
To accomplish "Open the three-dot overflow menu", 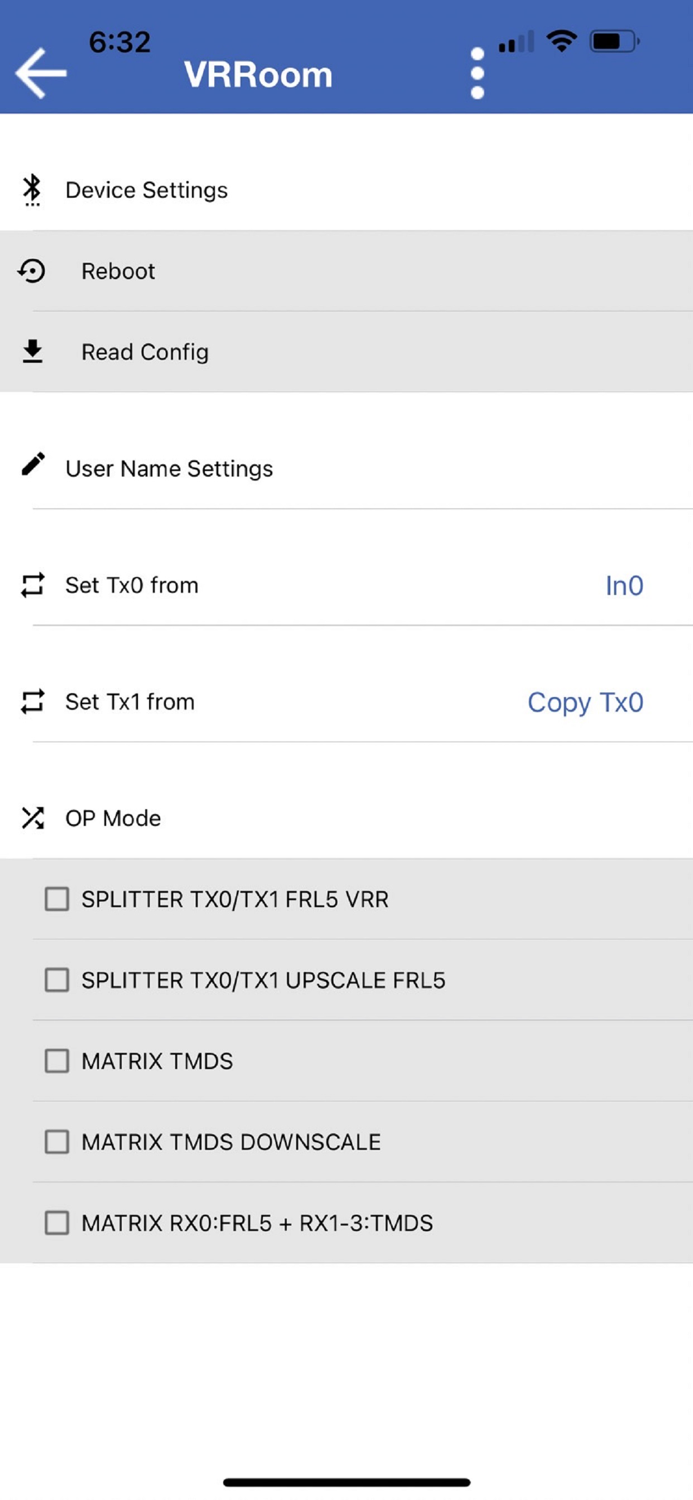I will (477, 73).
